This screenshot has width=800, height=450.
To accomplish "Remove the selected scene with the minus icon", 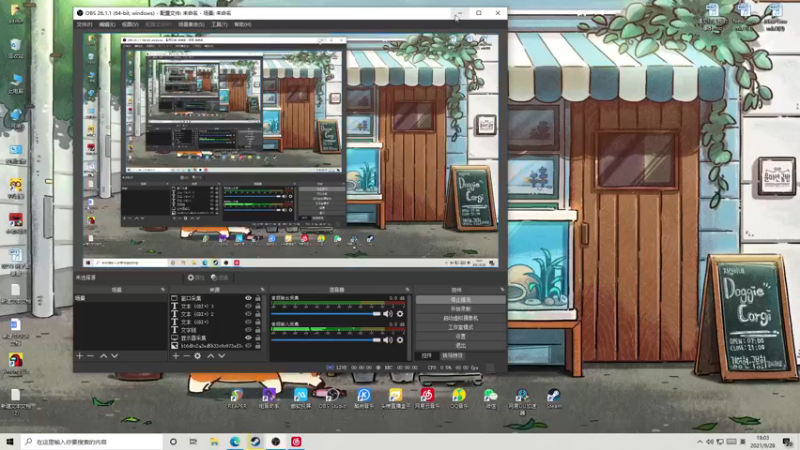I will pos(90,356).
